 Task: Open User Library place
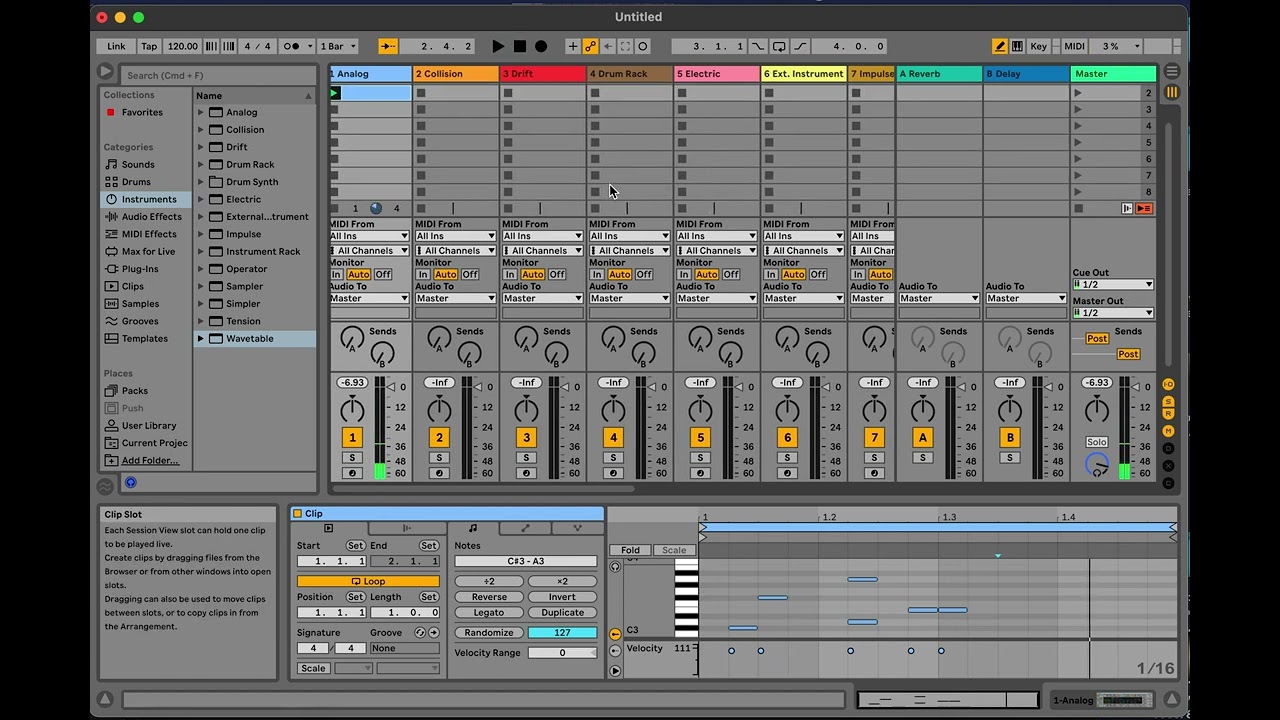tap(149, 425)
